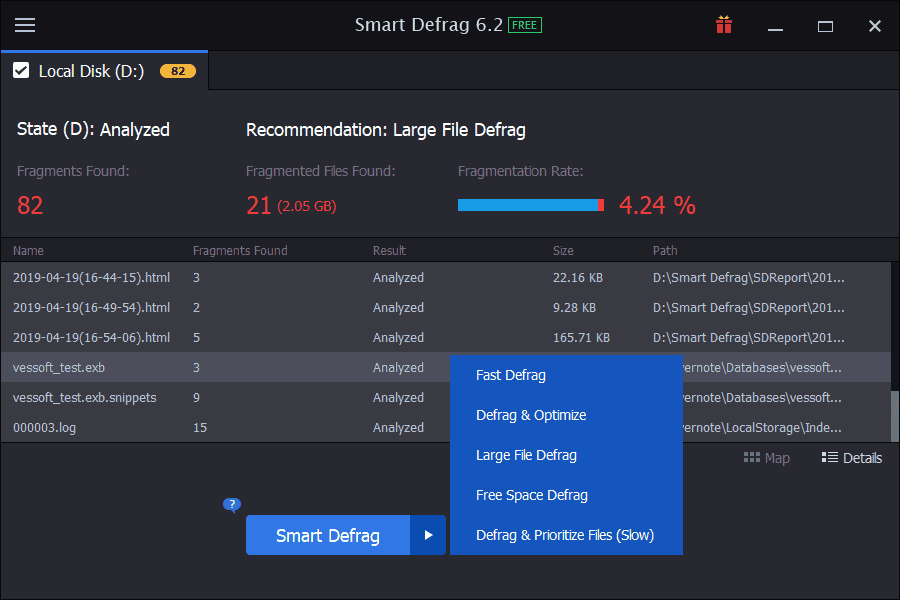Select Free Space Defrag menu entry
900x600 pixels.
pos(566,495)
